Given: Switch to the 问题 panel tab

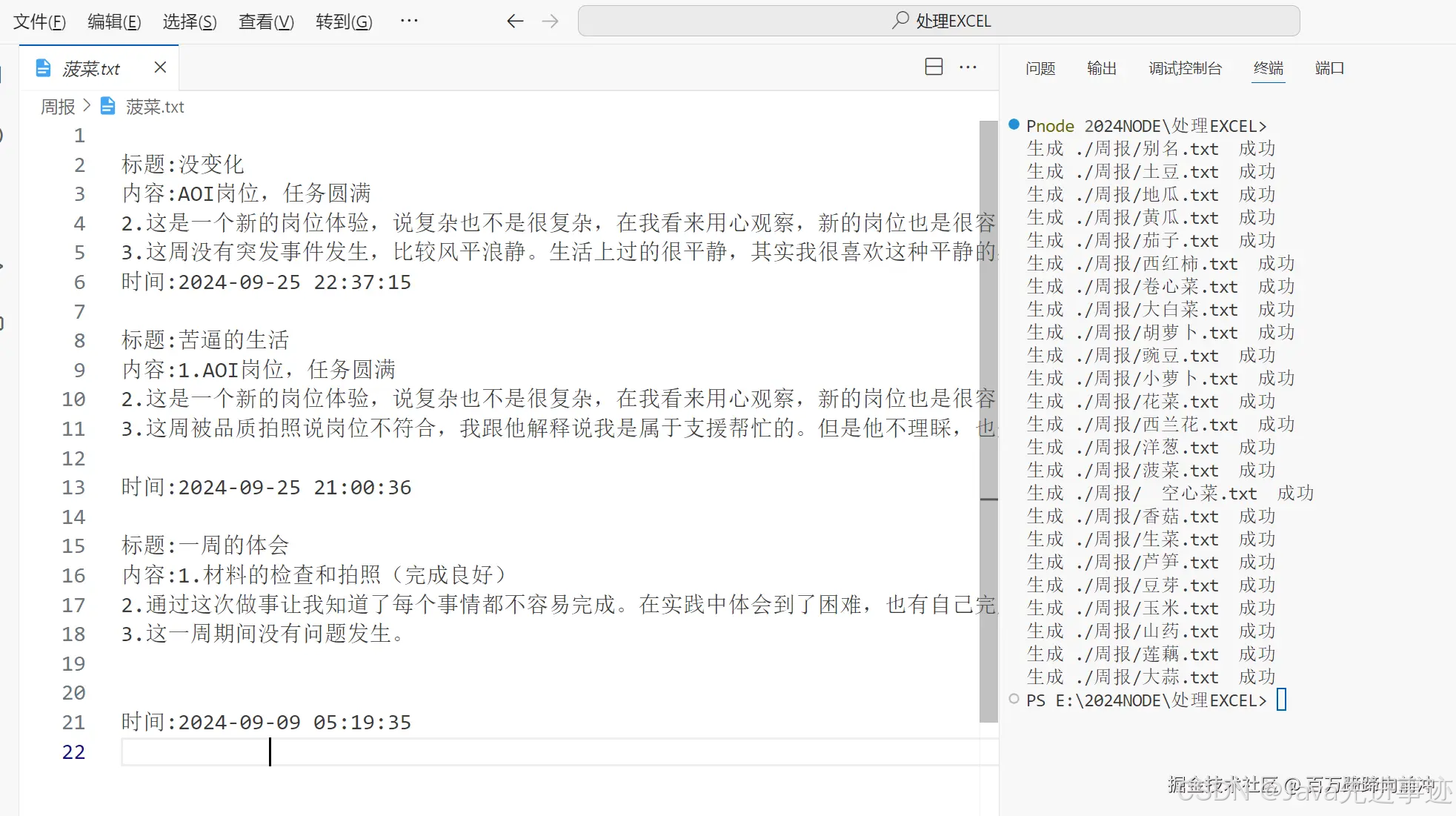Looking at the screenshot, I should [x=1040, y=67].
